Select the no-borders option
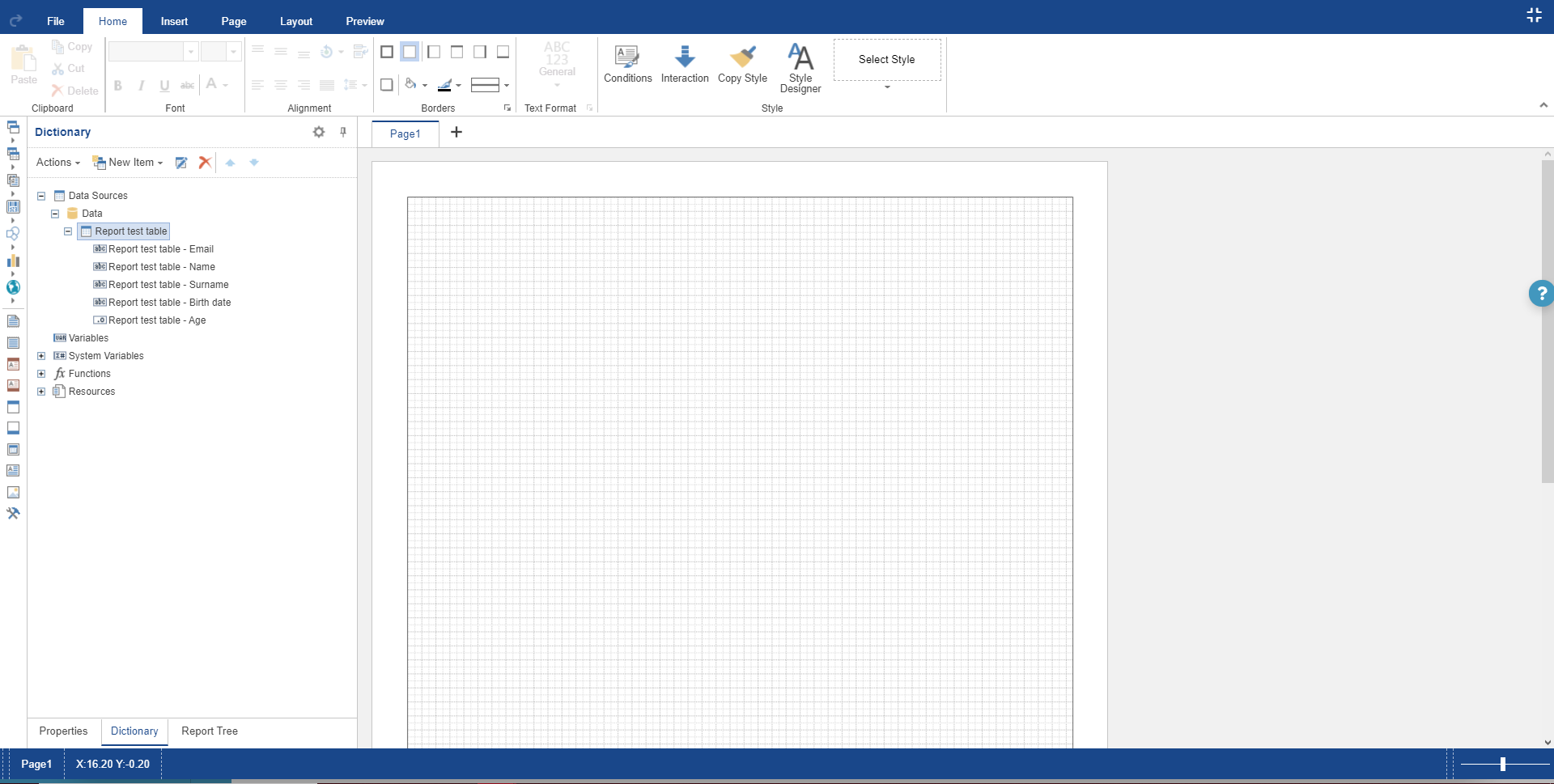Image resolution: width=1554 pixels, height=784 pixels. 410,52
